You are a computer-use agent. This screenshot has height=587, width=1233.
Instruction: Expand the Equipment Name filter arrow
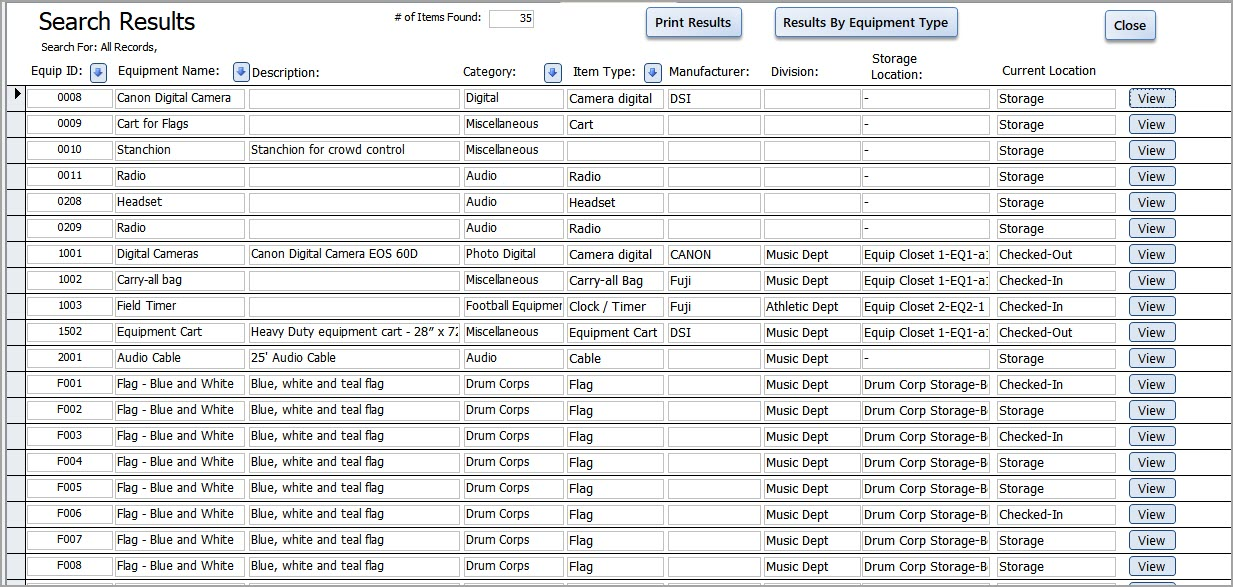tap(241, 72)
